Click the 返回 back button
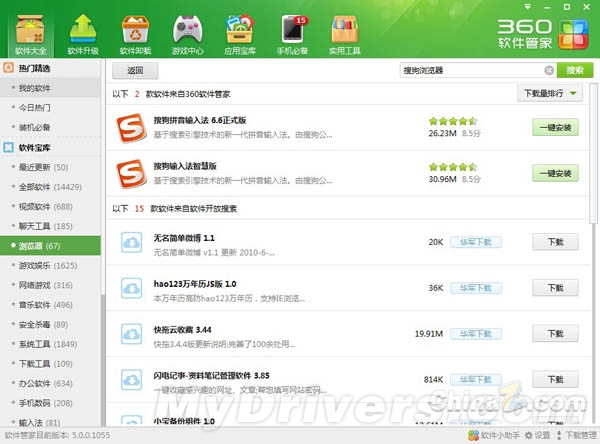The width and height of the screenshot is (600, 444). 129,71
